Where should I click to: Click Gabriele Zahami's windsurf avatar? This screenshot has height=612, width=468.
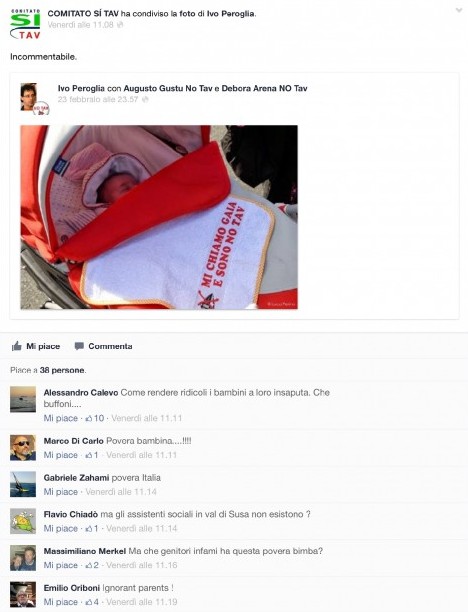tap(23, 484)
